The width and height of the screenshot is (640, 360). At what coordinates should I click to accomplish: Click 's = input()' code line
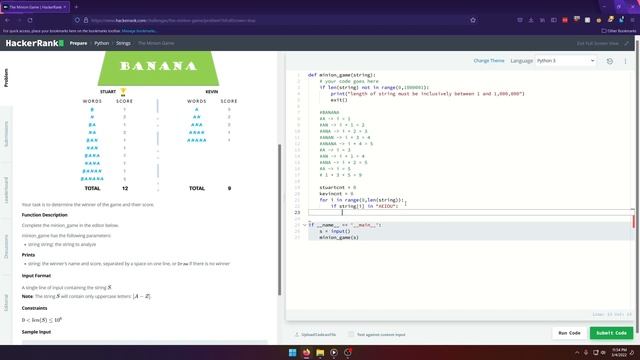tap(335, 231)
